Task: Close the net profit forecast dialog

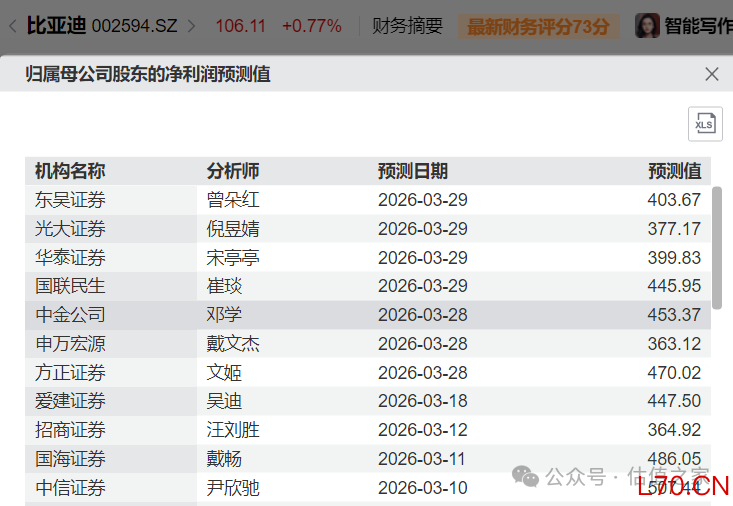Action: coord(711,74)
